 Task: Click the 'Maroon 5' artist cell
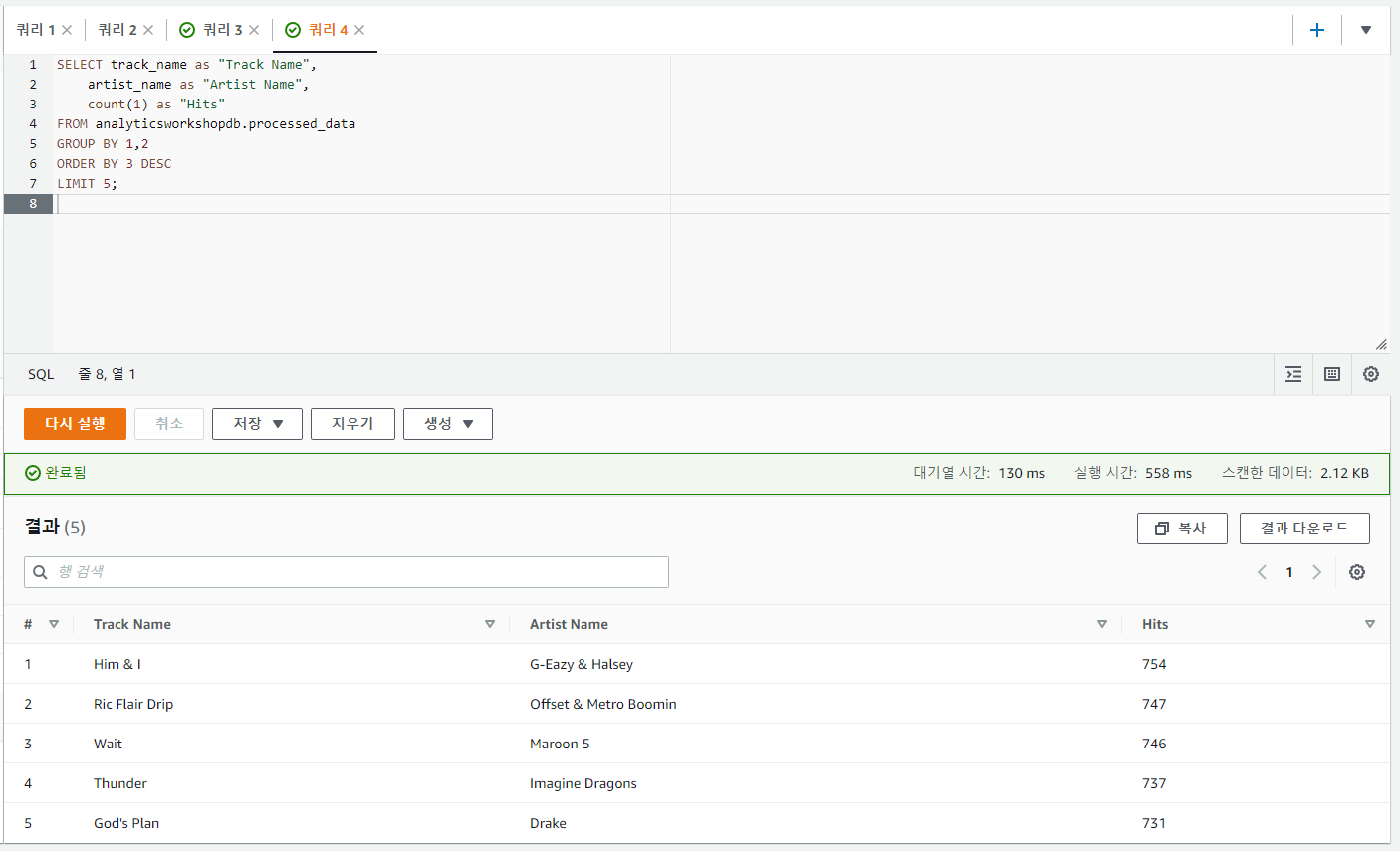[560, 744]
